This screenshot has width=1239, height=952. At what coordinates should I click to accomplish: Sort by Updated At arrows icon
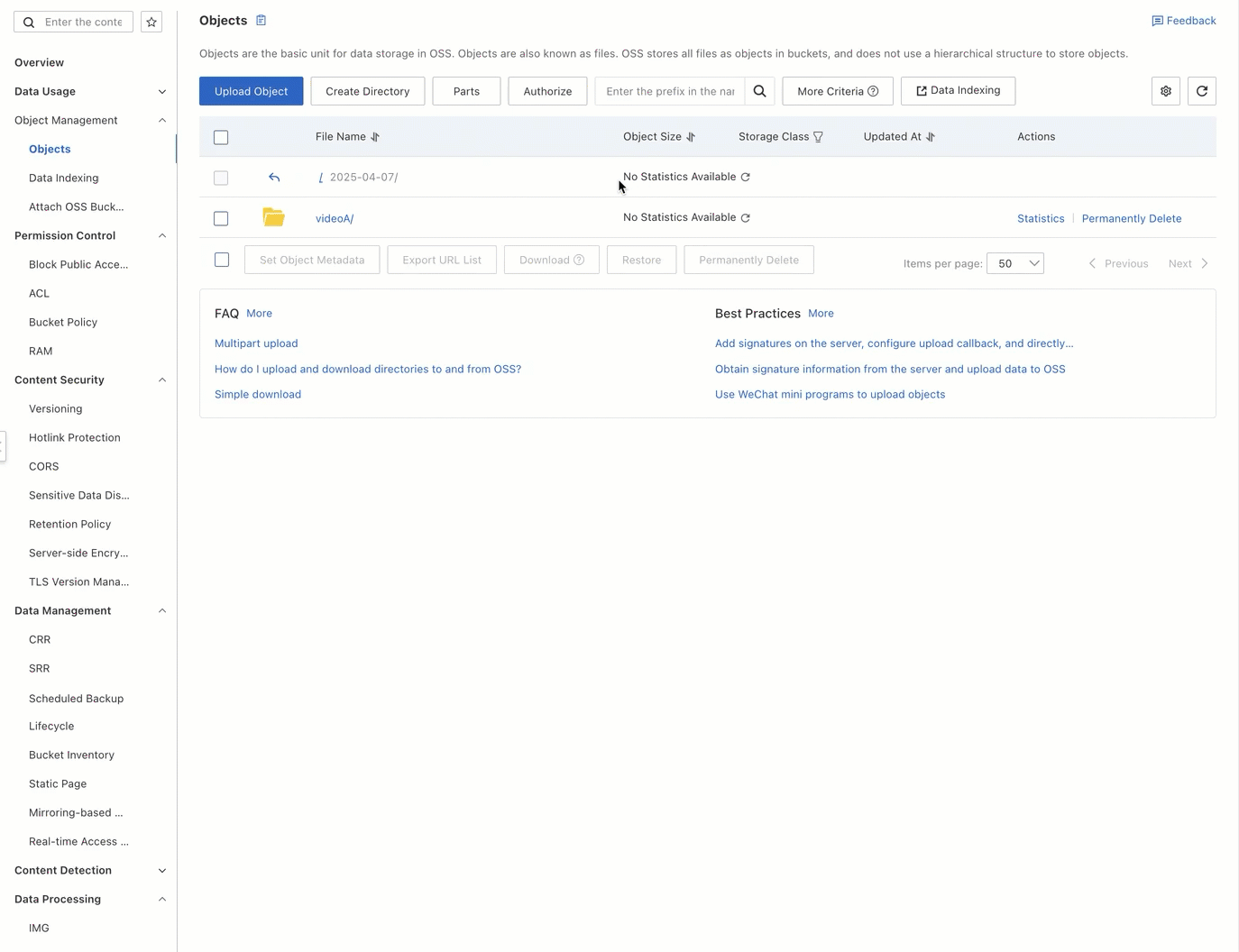click(931, 137)
